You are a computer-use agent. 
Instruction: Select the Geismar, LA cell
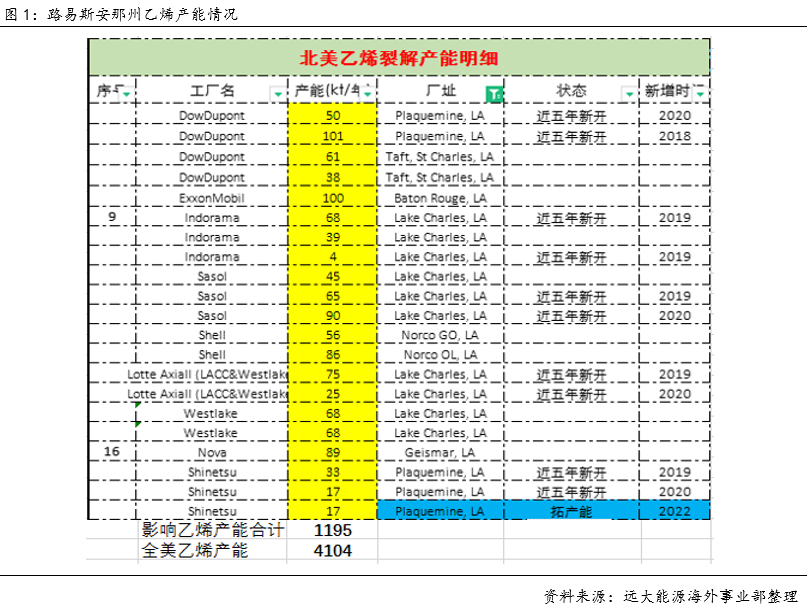[440, 452]
